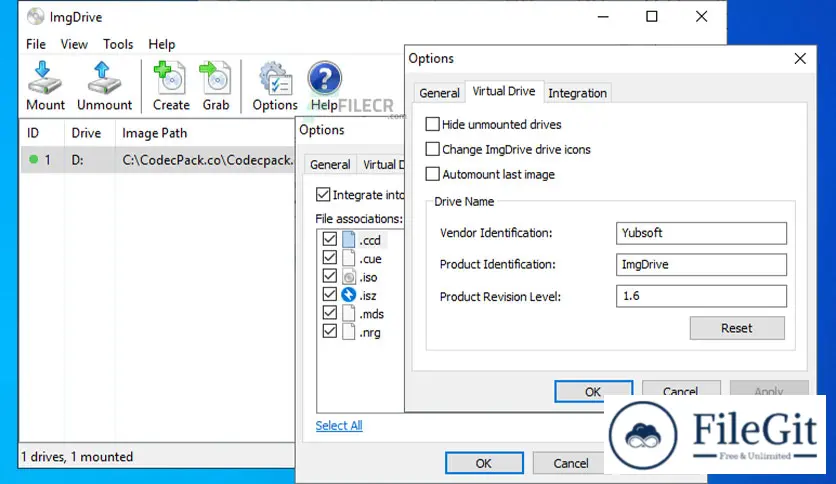Click the ImgDrive app icon in title bar
The width and height of the screenshot is (836, 484).
coord(35,17)
